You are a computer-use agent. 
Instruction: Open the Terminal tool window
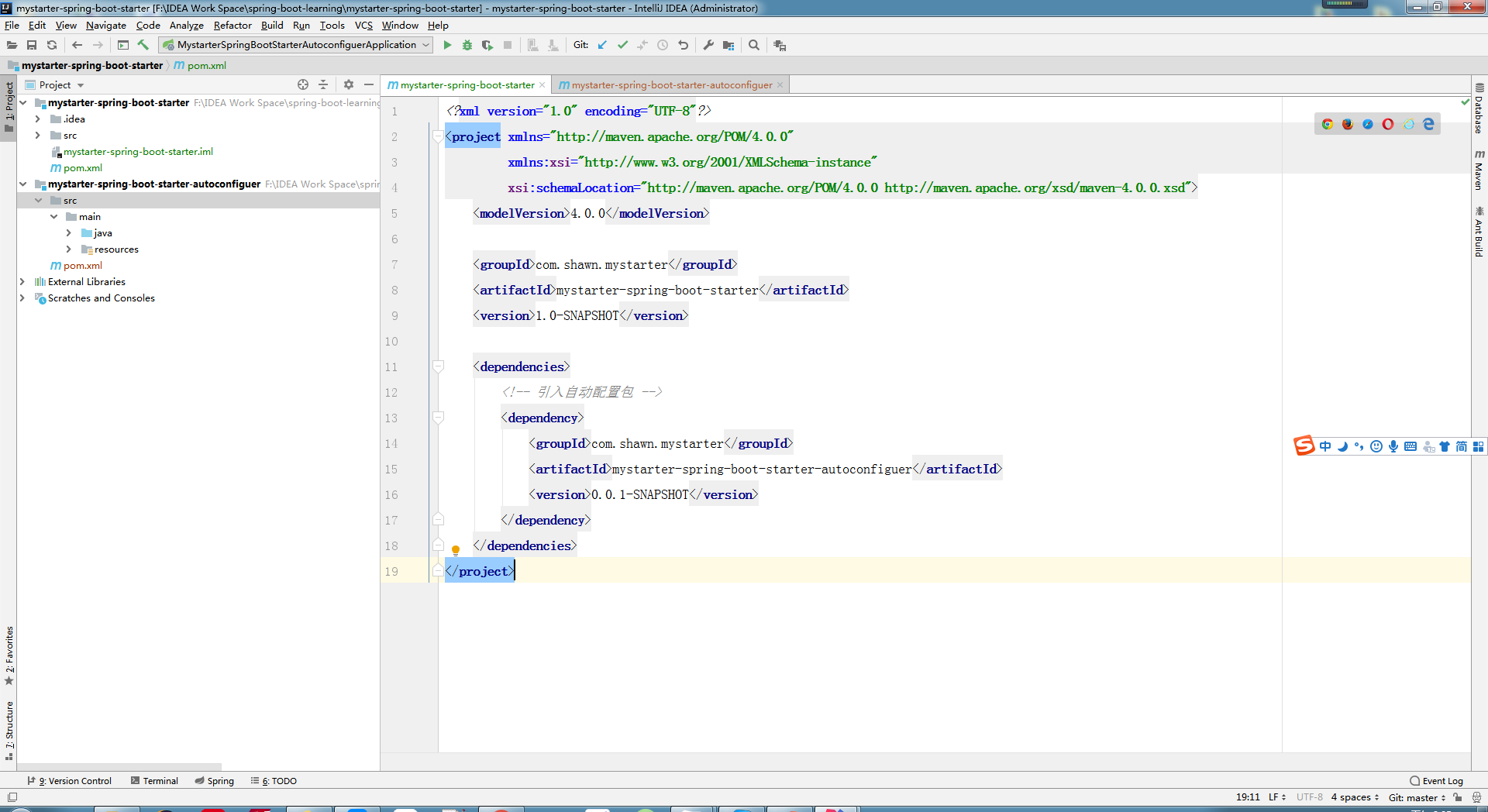[154, 781]
